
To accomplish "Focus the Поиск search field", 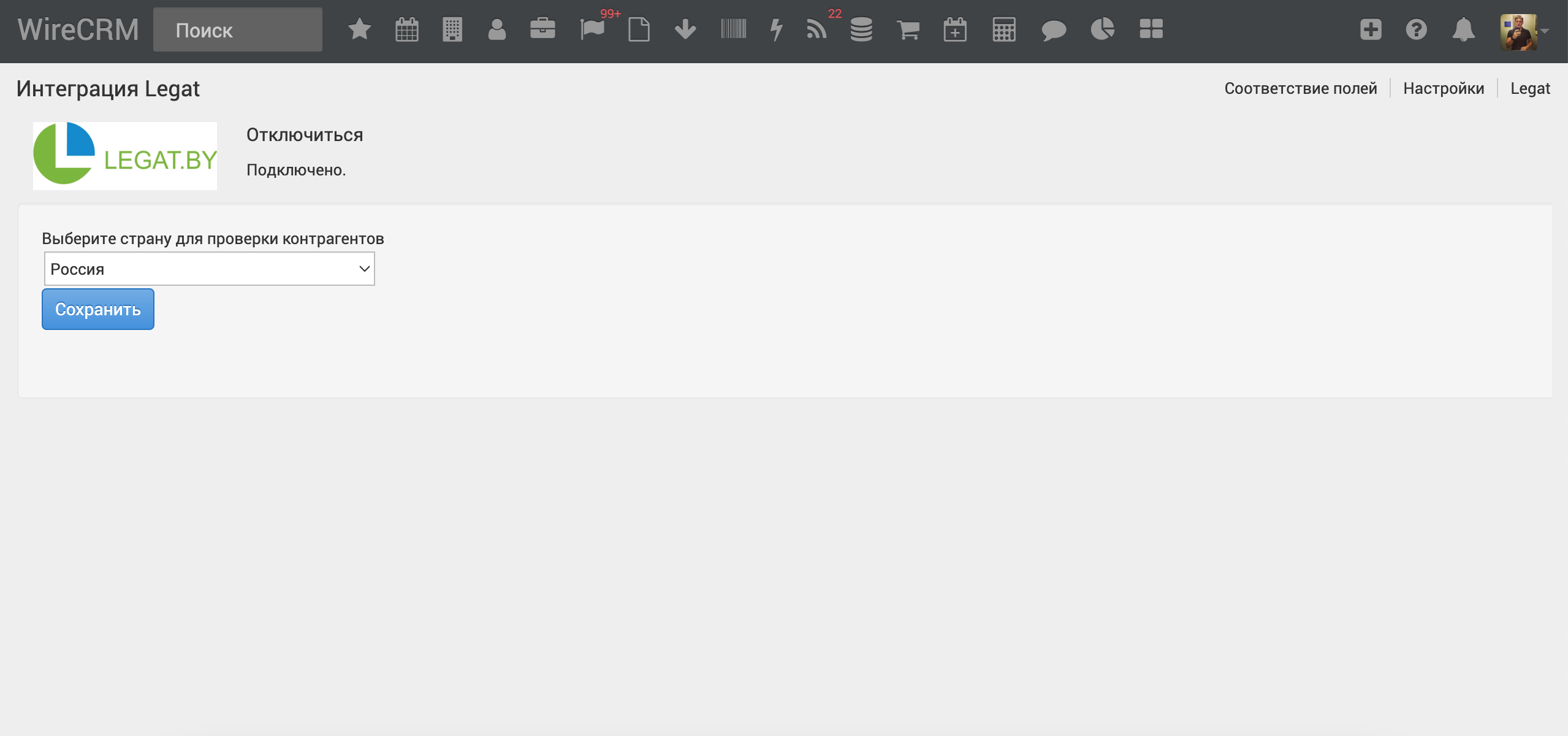I will click(238, 29).
